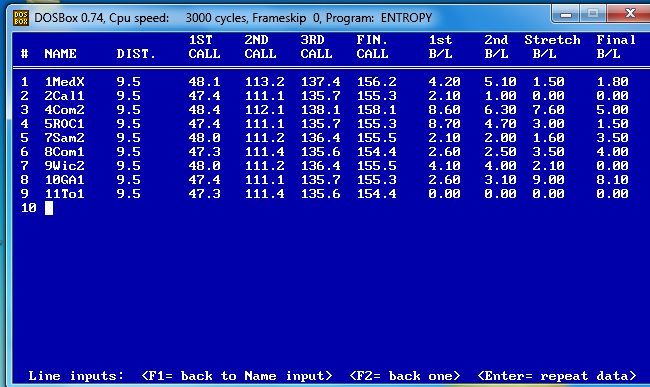650x387 pixels.
Task: Click the 3RD CALL column header
Action: point(316,47)
